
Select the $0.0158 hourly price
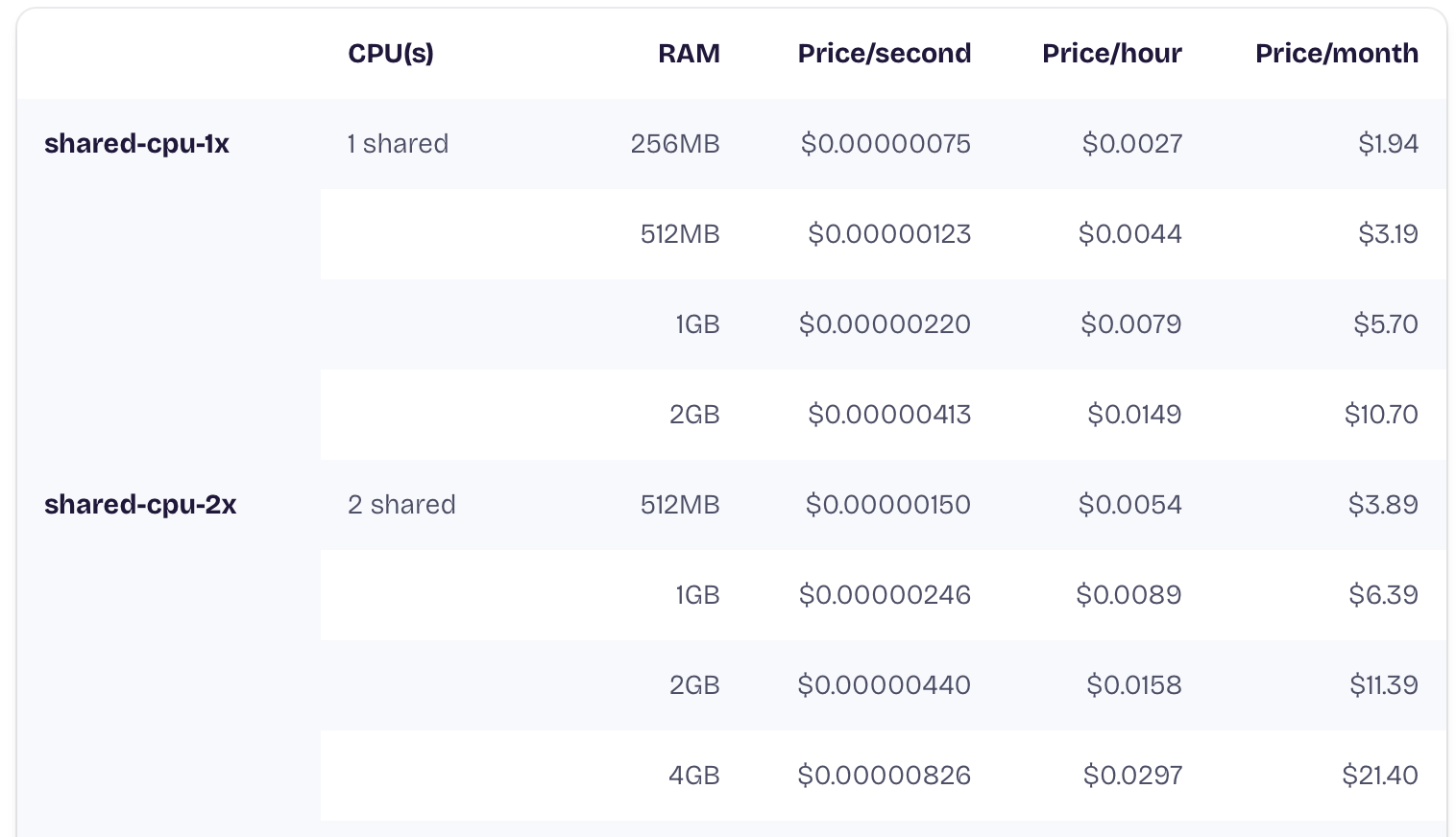1133,685
